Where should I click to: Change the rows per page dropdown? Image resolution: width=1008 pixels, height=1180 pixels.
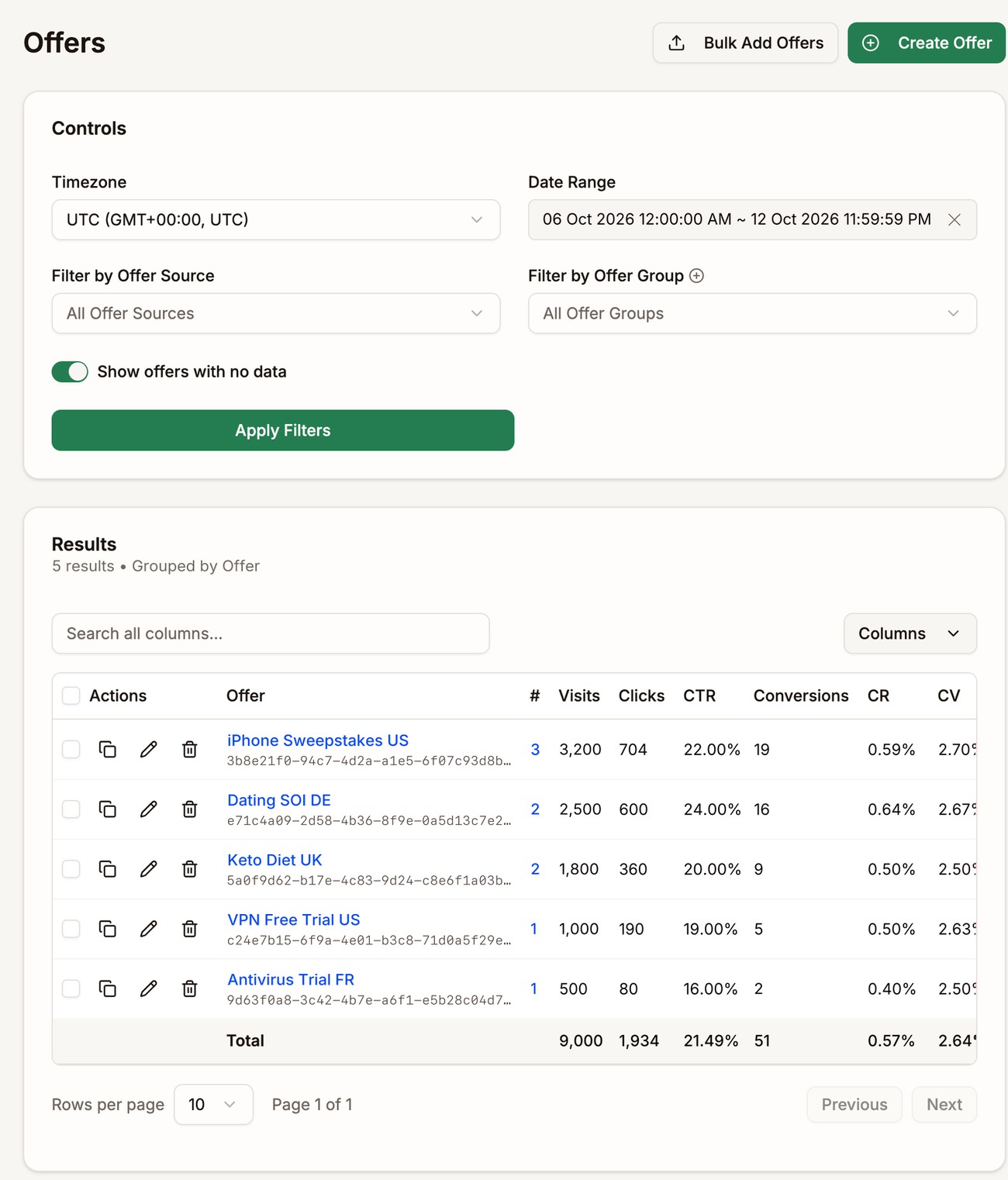[213, 1104]
